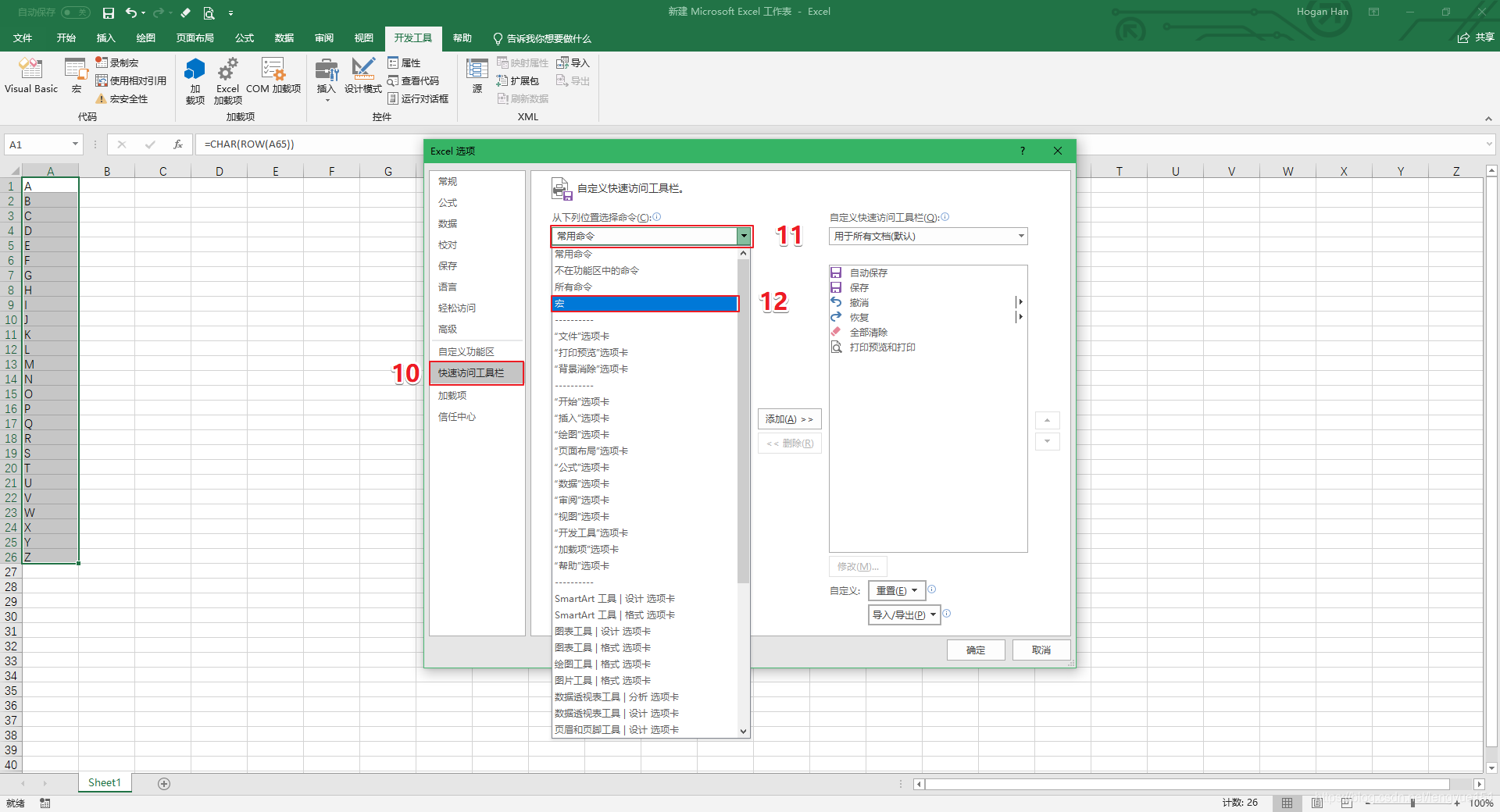Open the Name Box dropdown arrow

pyautogui.click(x=75, y=144)
